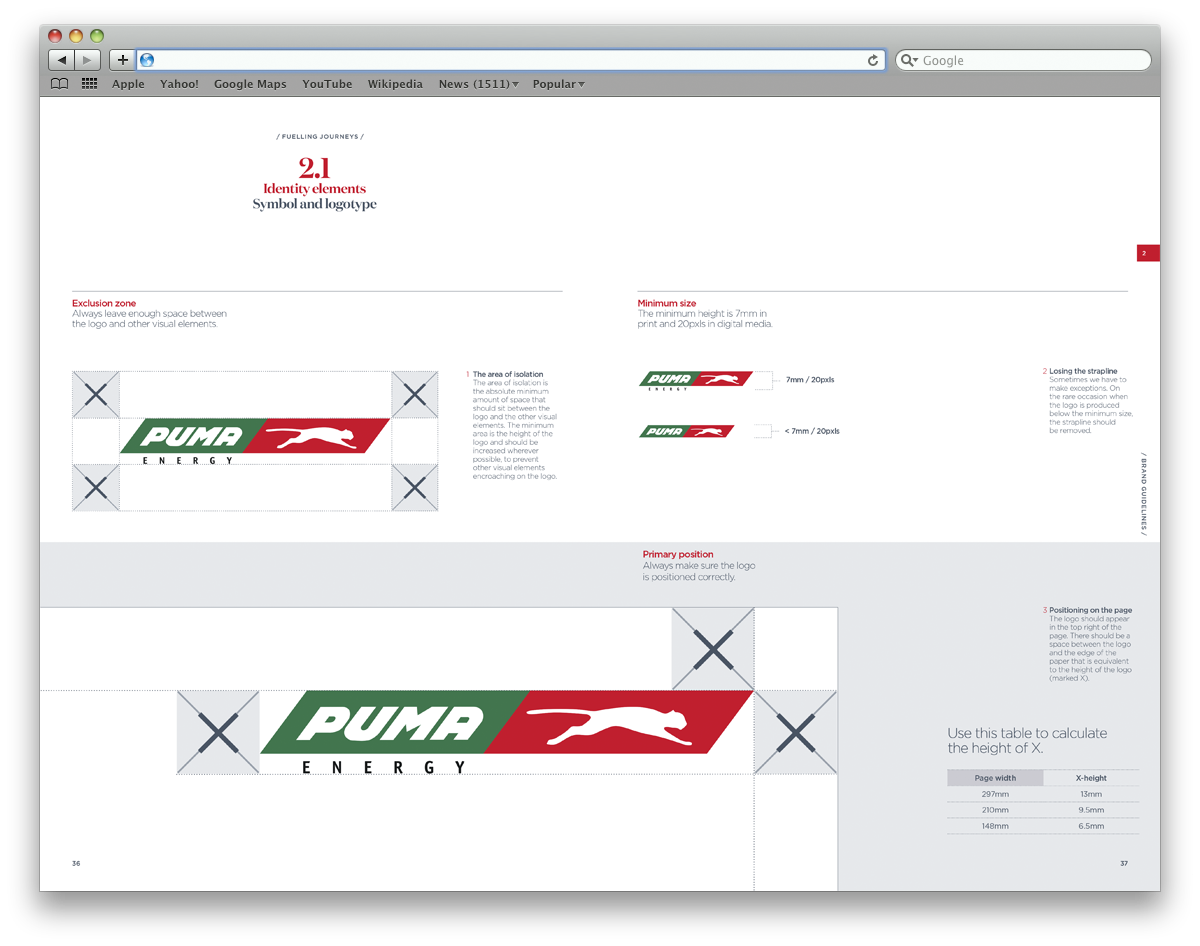Select the Yahoo! bookmark
1200x946 pixels.
coord(179,84)
